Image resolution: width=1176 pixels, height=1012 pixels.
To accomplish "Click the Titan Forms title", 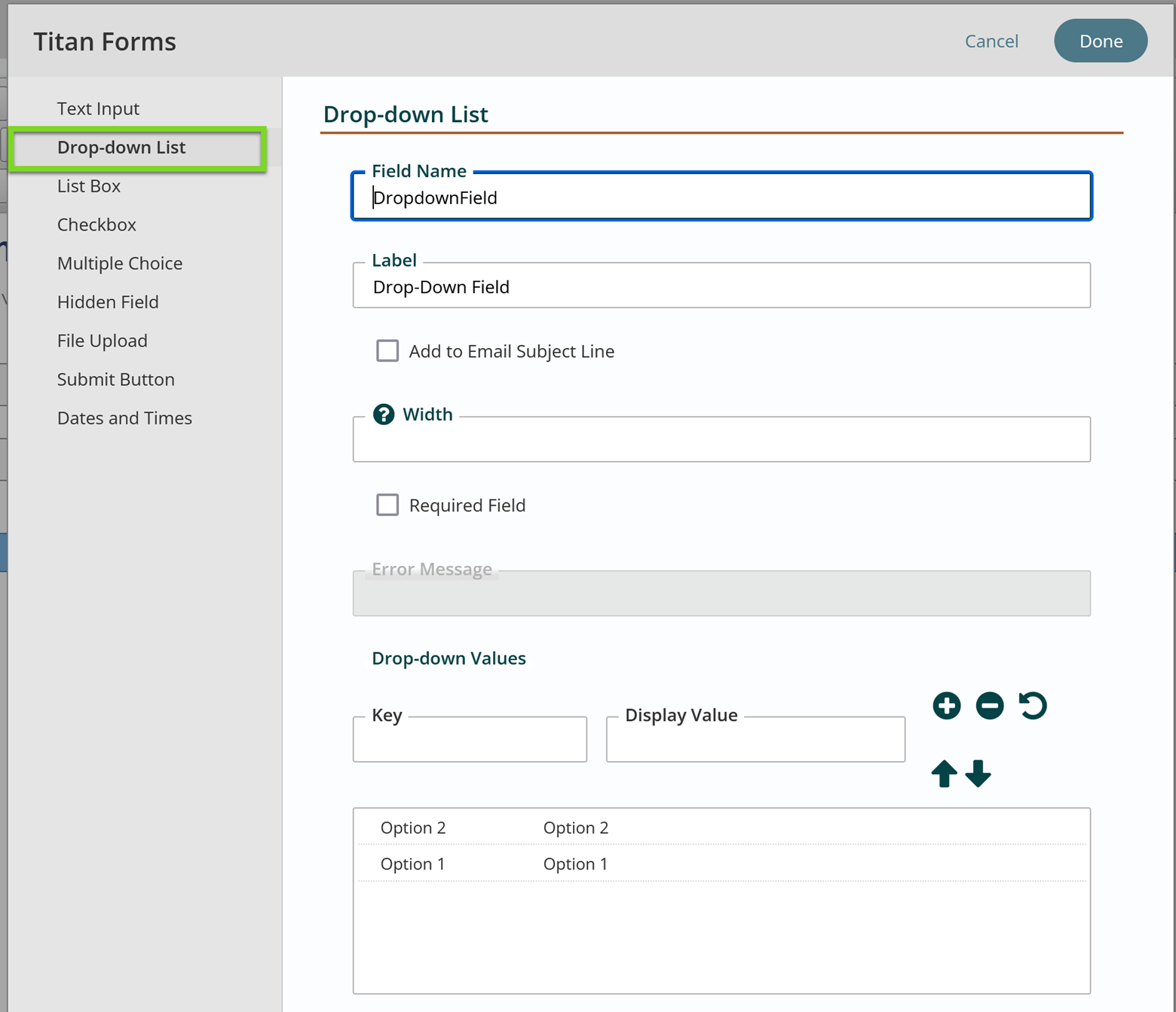I will 105,41.
